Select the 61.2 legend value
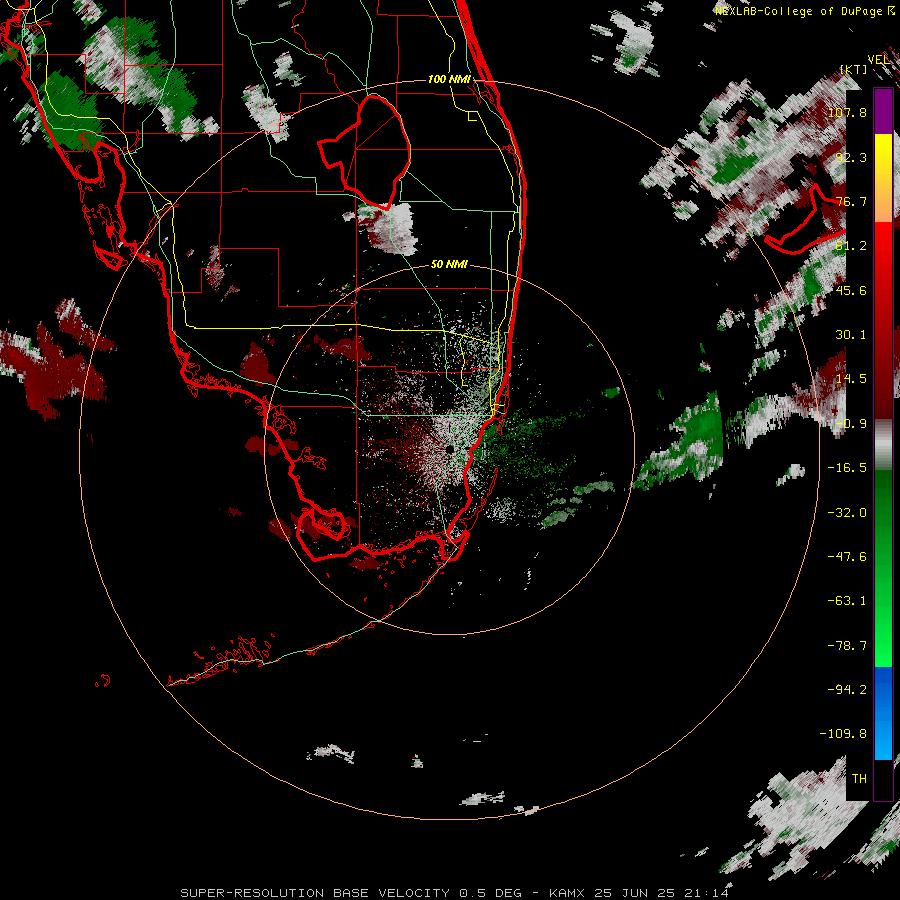 click(x=851, y=246)
